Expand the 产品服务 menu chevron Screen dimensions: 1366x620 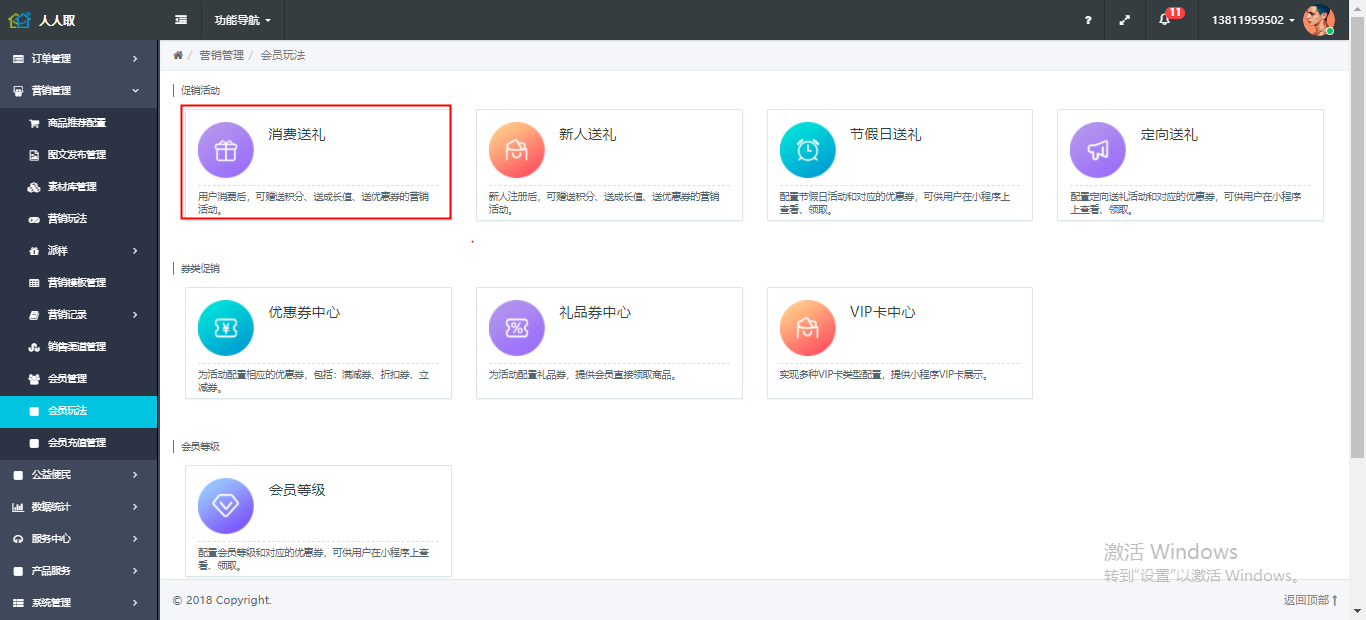click(x=135, y=571)
